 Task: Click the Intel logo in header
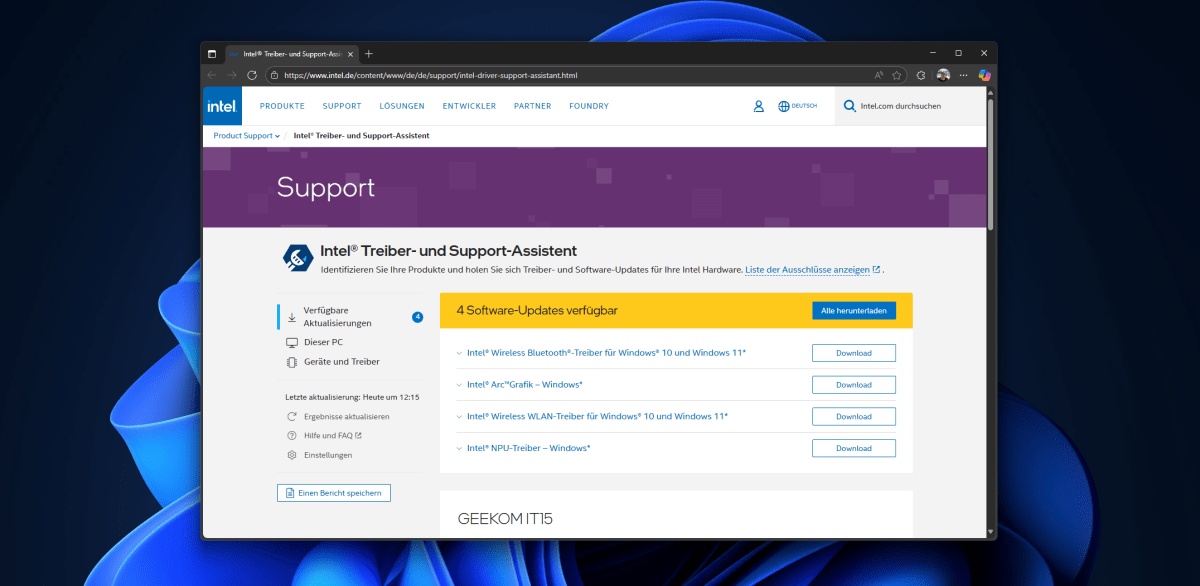(221, 106)
